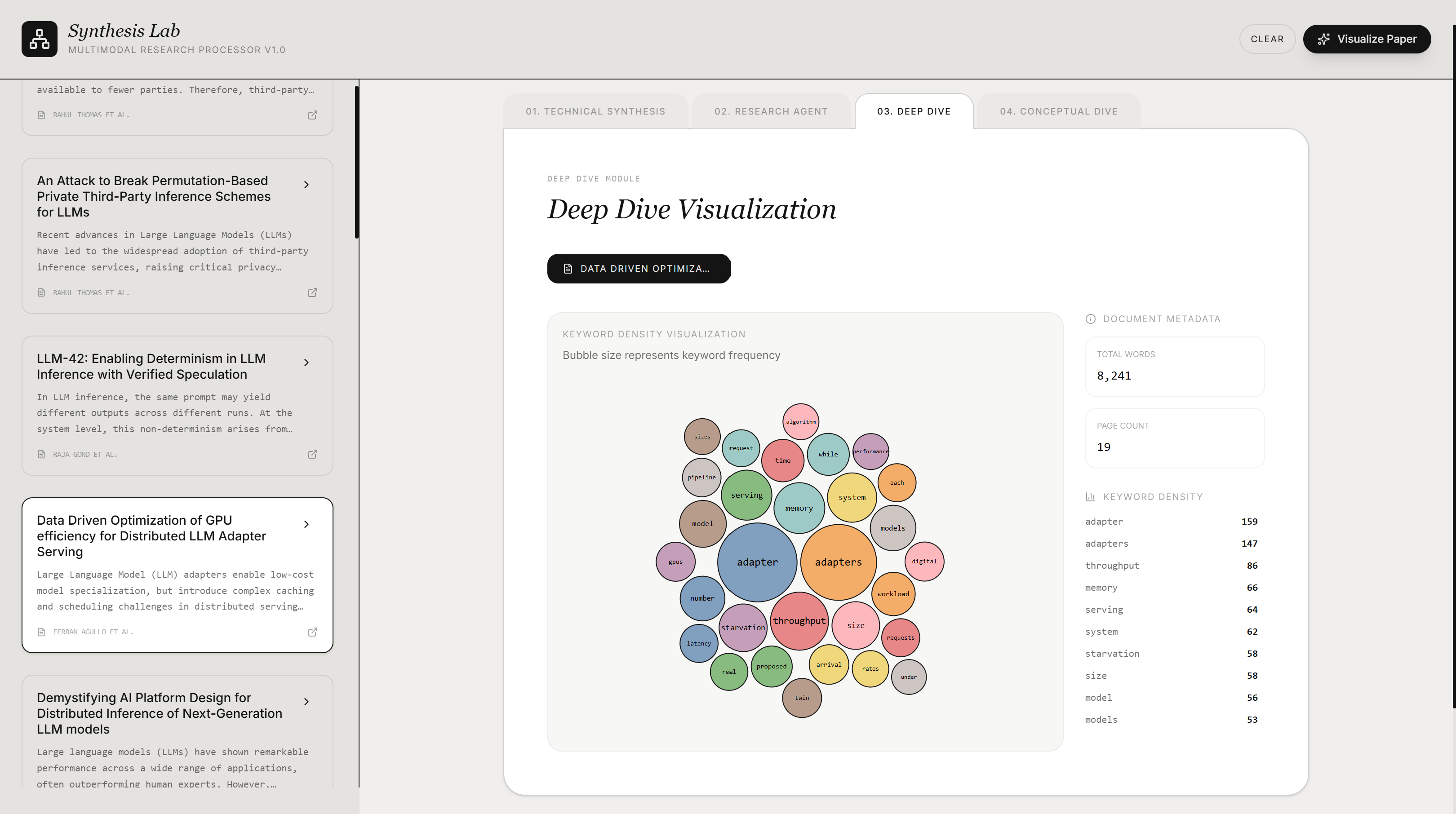Click document icon beside Ferran Agullo et al.
The width and height of the screenshot is (1456, 814).
pyautogui.click(x=41, y=632)
